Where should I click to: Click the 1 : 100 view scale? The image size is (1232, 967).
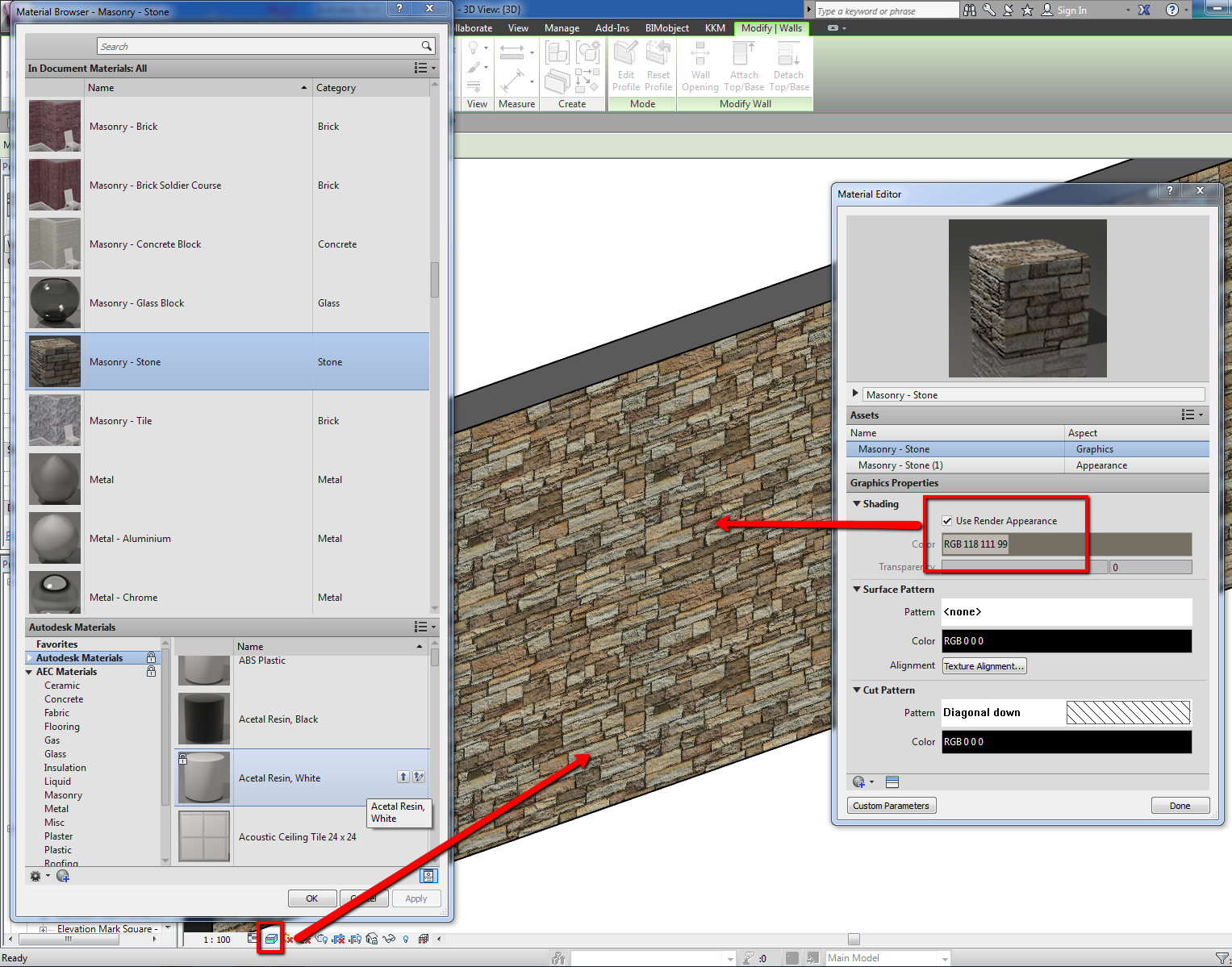tap(217, 940)
